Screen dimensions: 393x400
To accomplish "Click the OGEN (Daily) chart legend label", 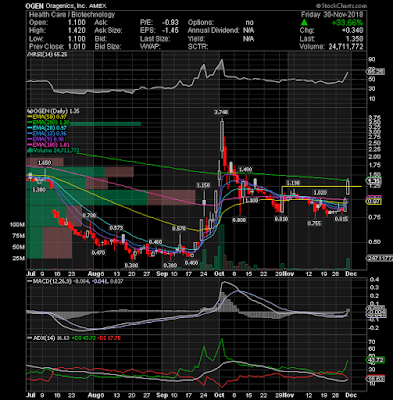I will pos(53,111).
